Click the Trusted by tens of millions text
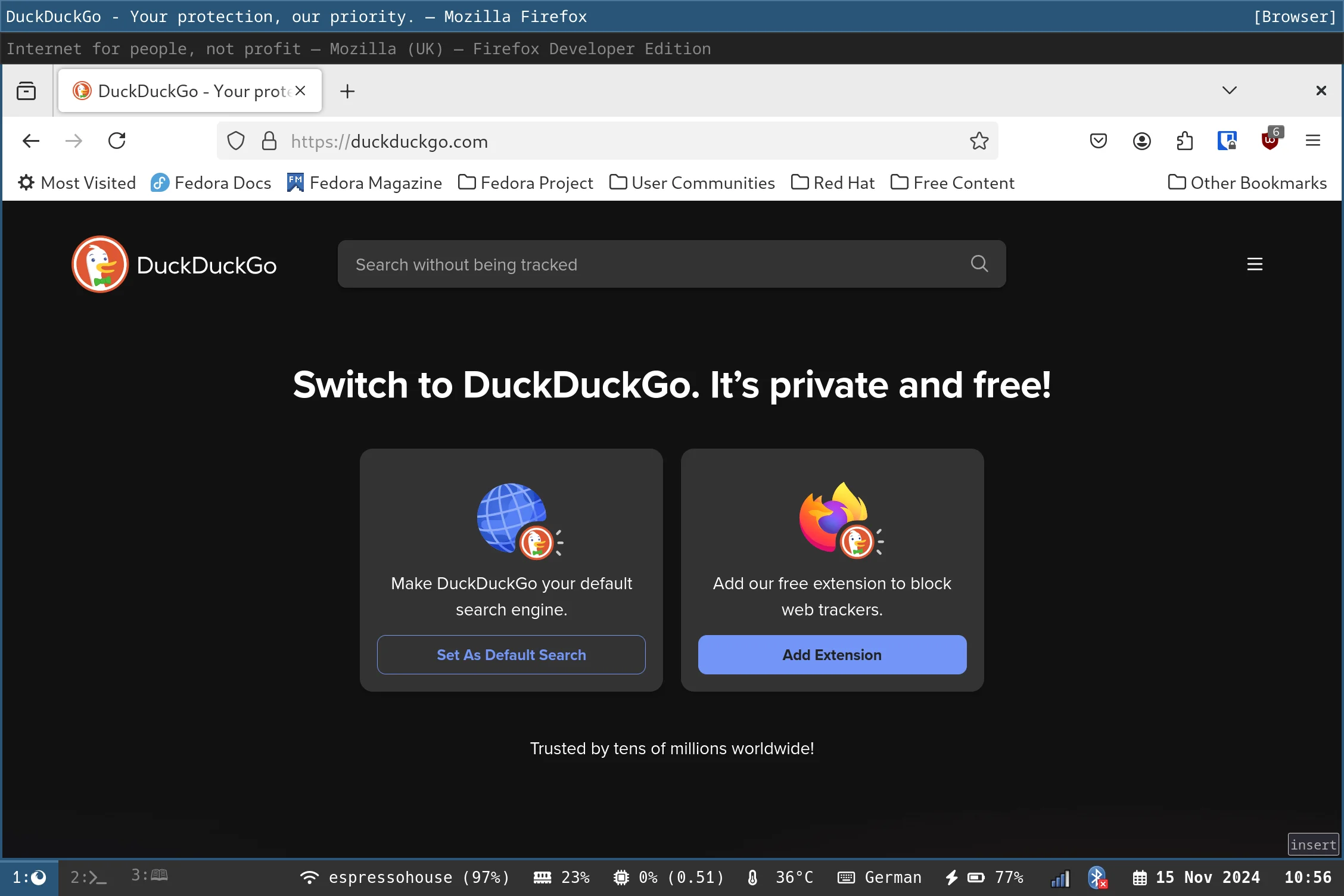The height and width of the screenshot is (896, 1344). tap(672, 749)
